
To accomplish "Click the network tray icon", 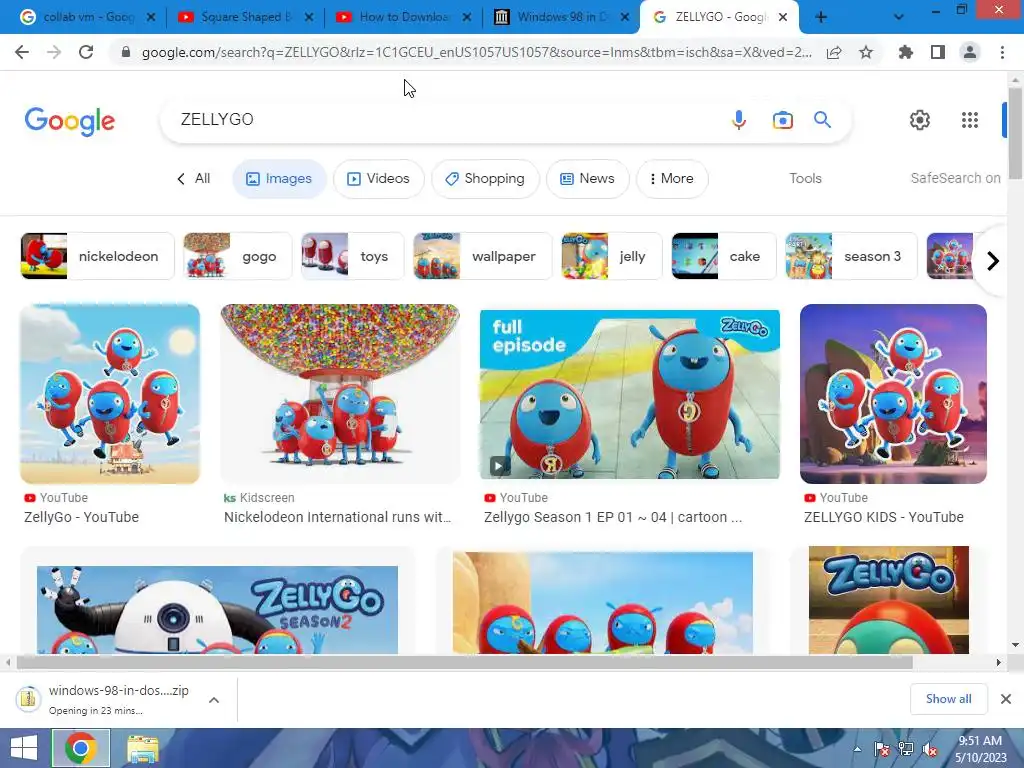I will 906,749.
